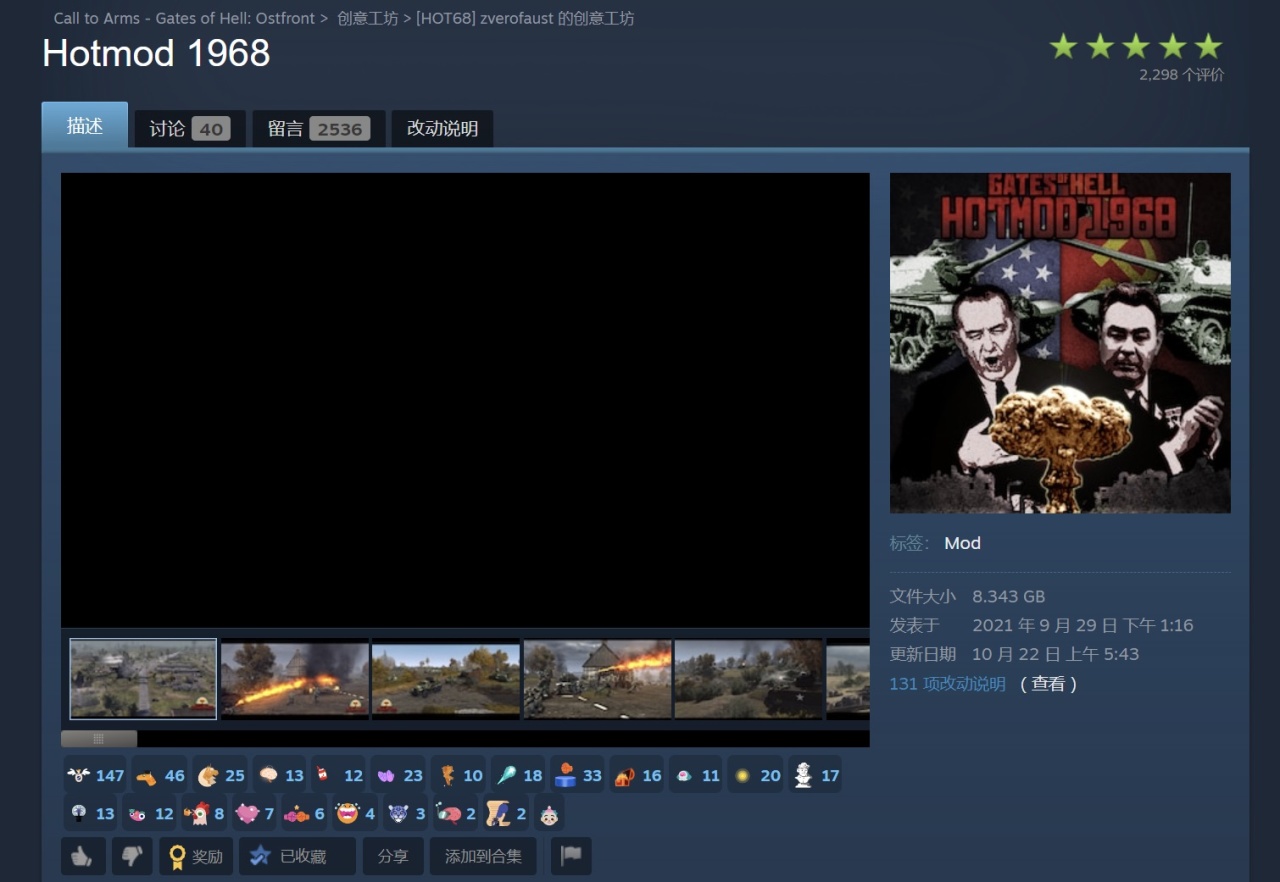Click the 查看 link

(x=1048, y=684)
